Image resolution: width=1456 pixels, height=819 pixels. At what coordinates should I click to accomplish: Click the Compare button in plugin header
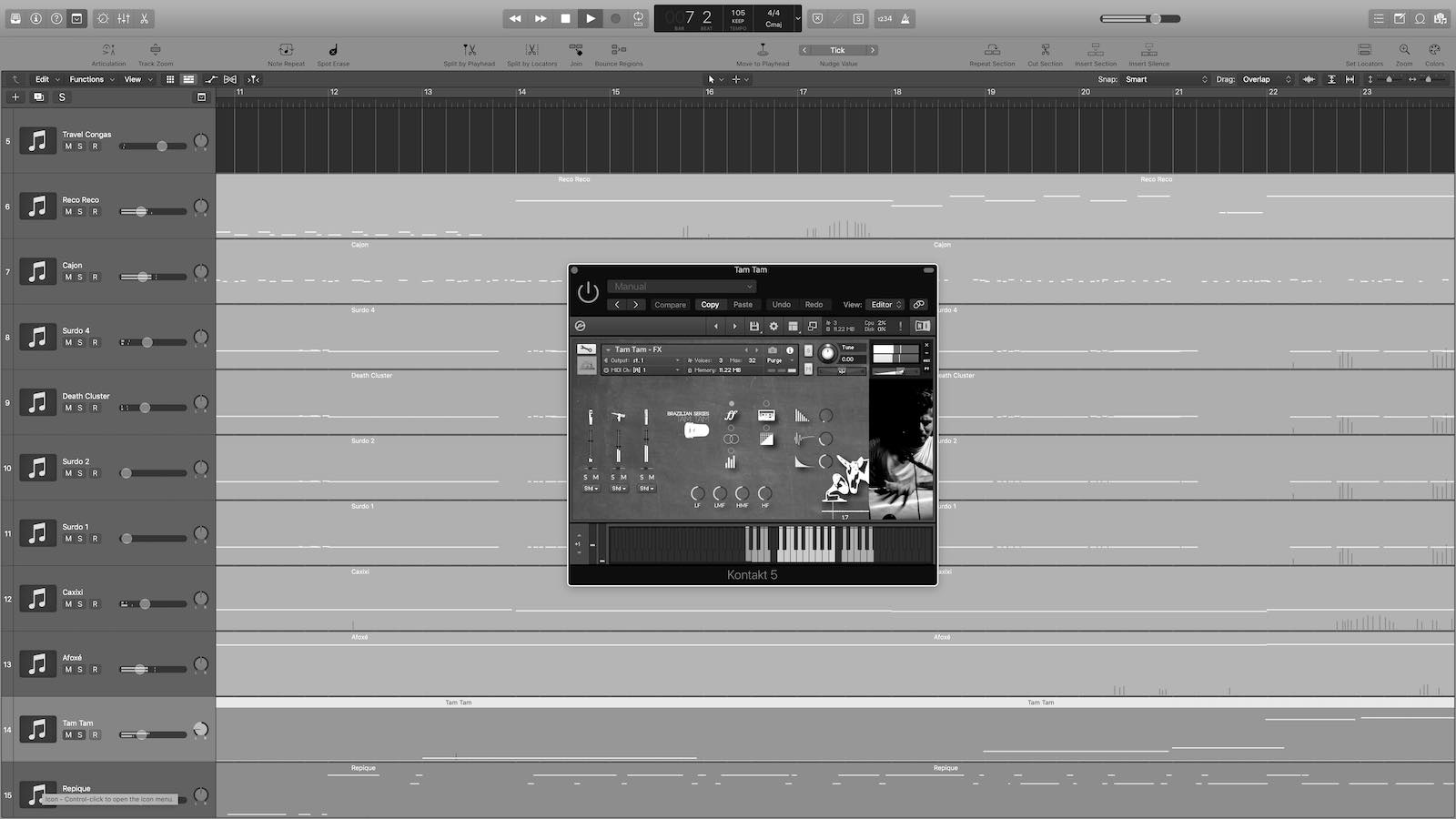[x=671, y=305]
